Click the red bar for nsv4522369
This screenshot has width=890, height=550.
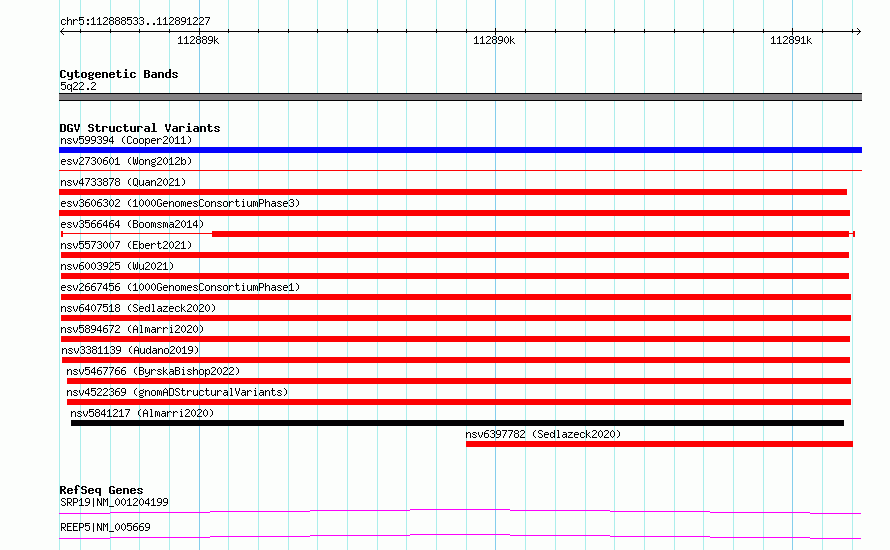(459, 402)
